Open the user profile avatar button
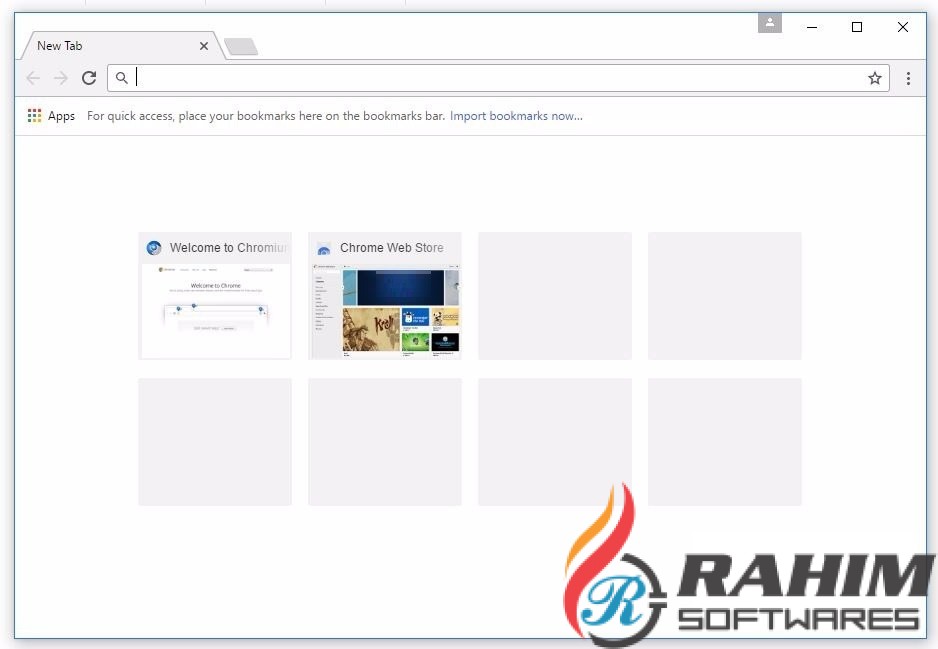The width and height of the screenshot is (938, 649). (x=770, y=23)
